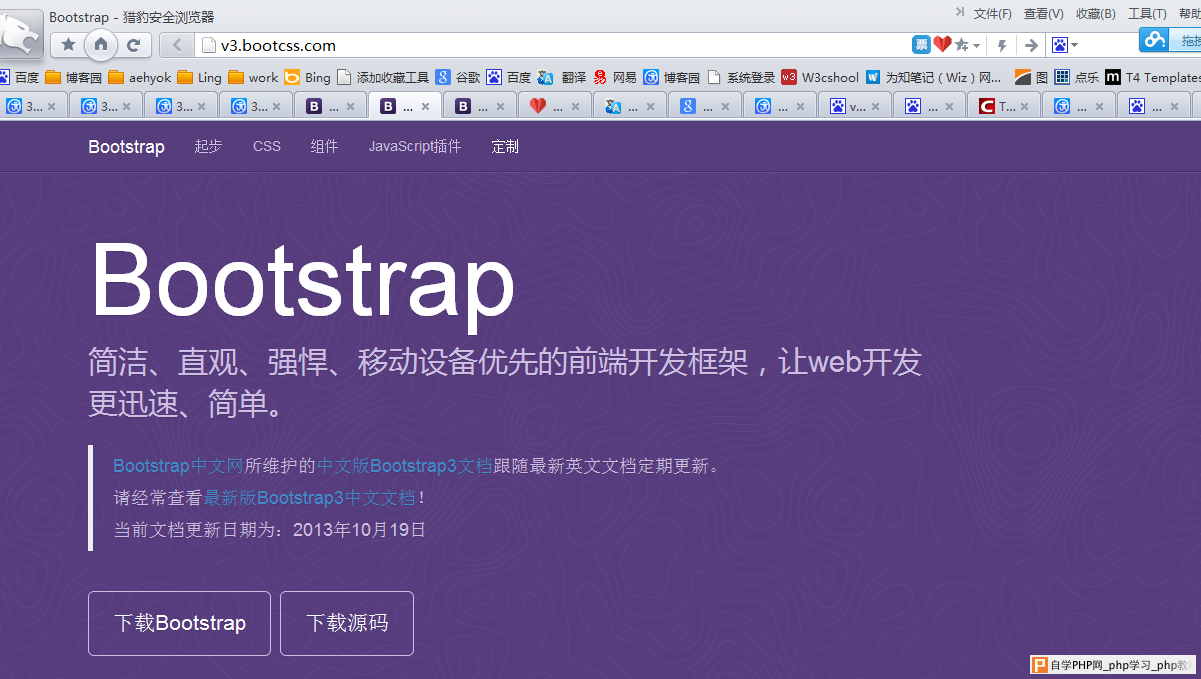1201x679 pixels.
Task: Open the 最新版Bootstrap3中文文档 link
Action: pyautogui.click(x=309, y=498)
